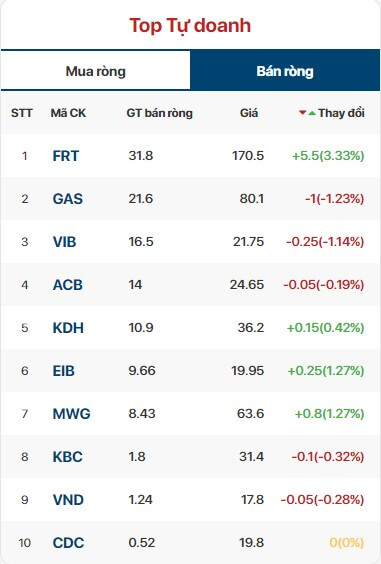
Task: Click the Top Tự doanh title
Action: (x=190, y=26)
